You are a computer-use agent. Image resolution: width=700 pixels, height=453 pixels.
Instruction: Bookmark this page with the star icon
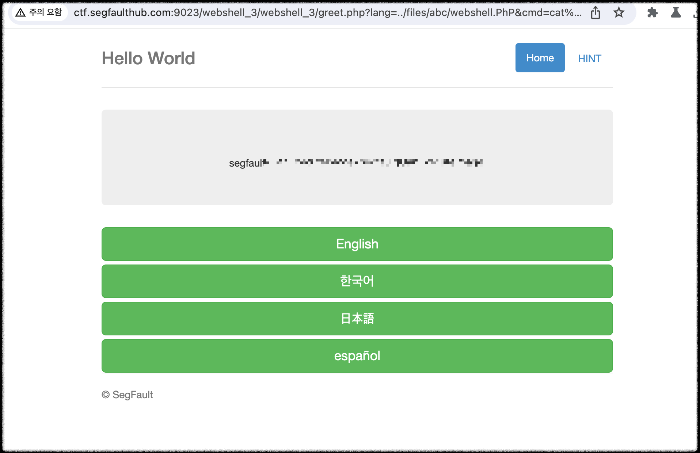[619, 12]
